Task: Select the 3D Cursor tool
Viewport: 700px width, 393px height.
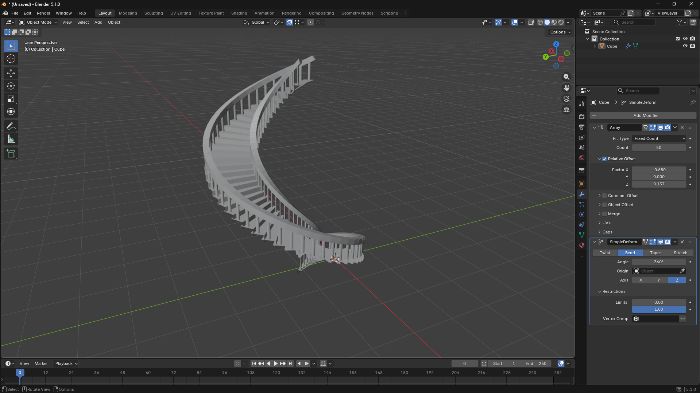Action: [11, 59]
